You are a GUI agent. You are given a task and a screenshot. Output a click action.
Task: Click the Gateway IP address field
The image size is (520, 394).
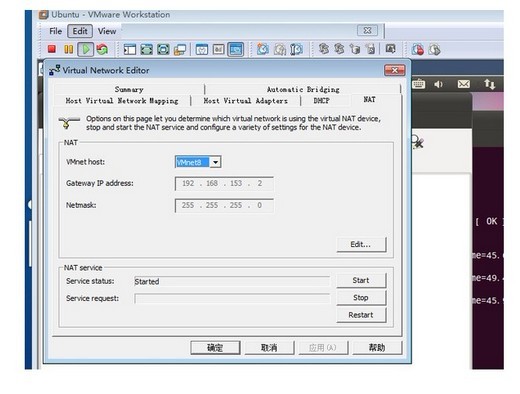point(224,183)
